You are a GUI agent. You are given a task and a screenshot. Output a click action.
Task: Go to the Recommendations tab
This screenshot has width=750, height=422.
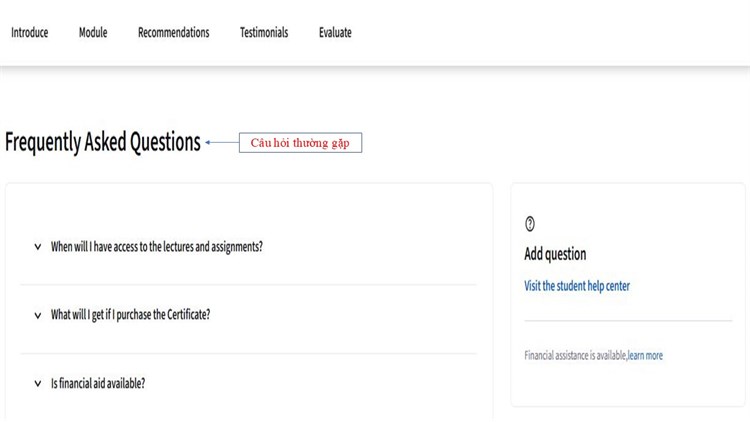pos(173,32)
